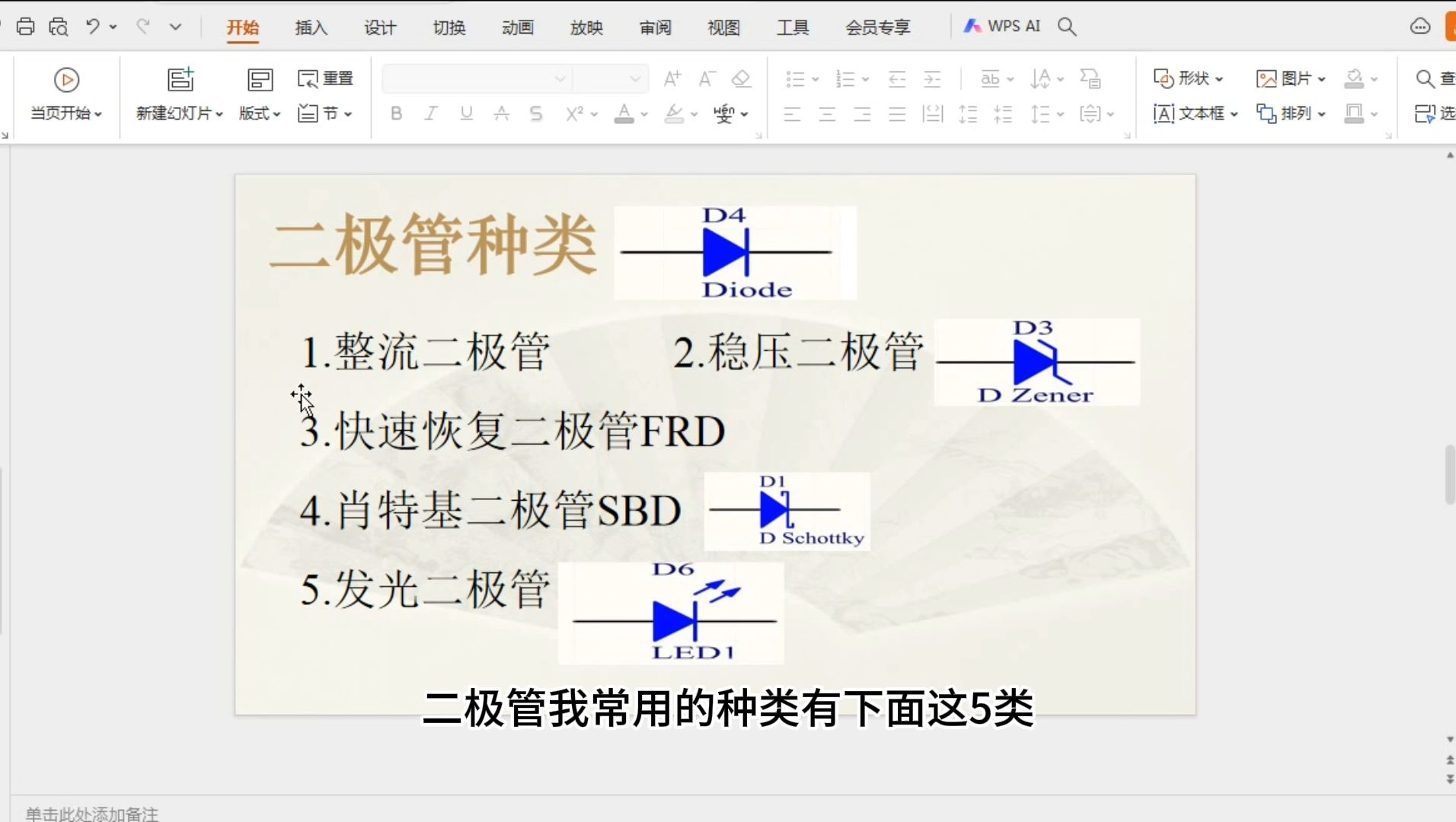
Task: Click the 重置 reset button
Action: pos(326,78)
